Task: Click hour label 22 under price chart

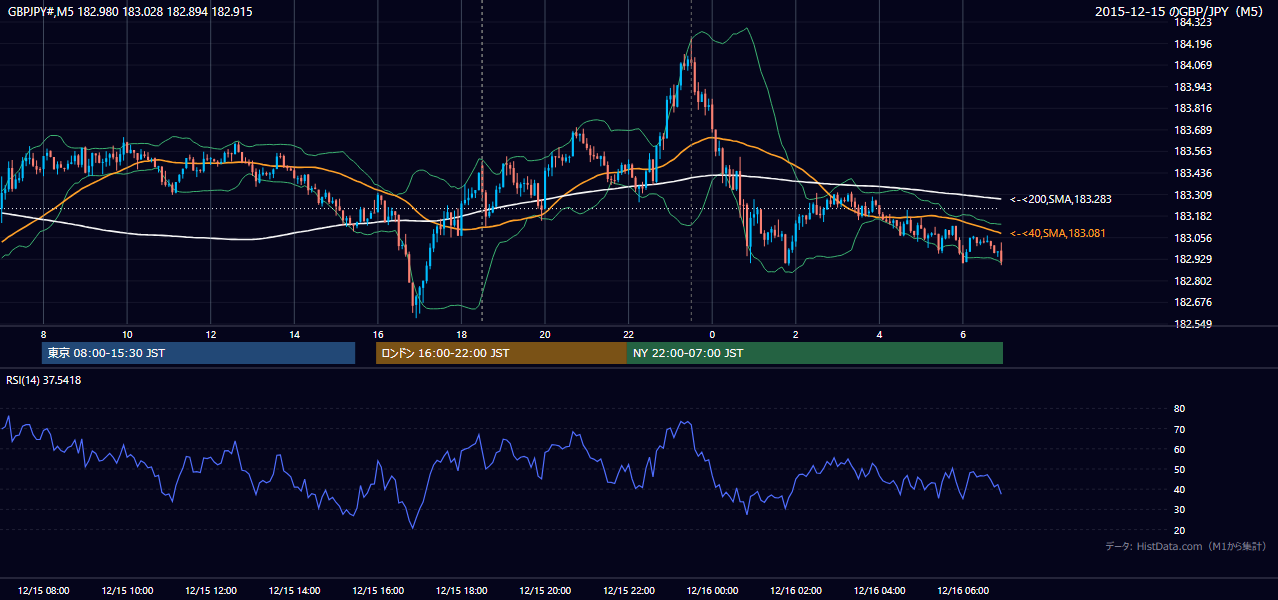Action: tap(628, 334)
